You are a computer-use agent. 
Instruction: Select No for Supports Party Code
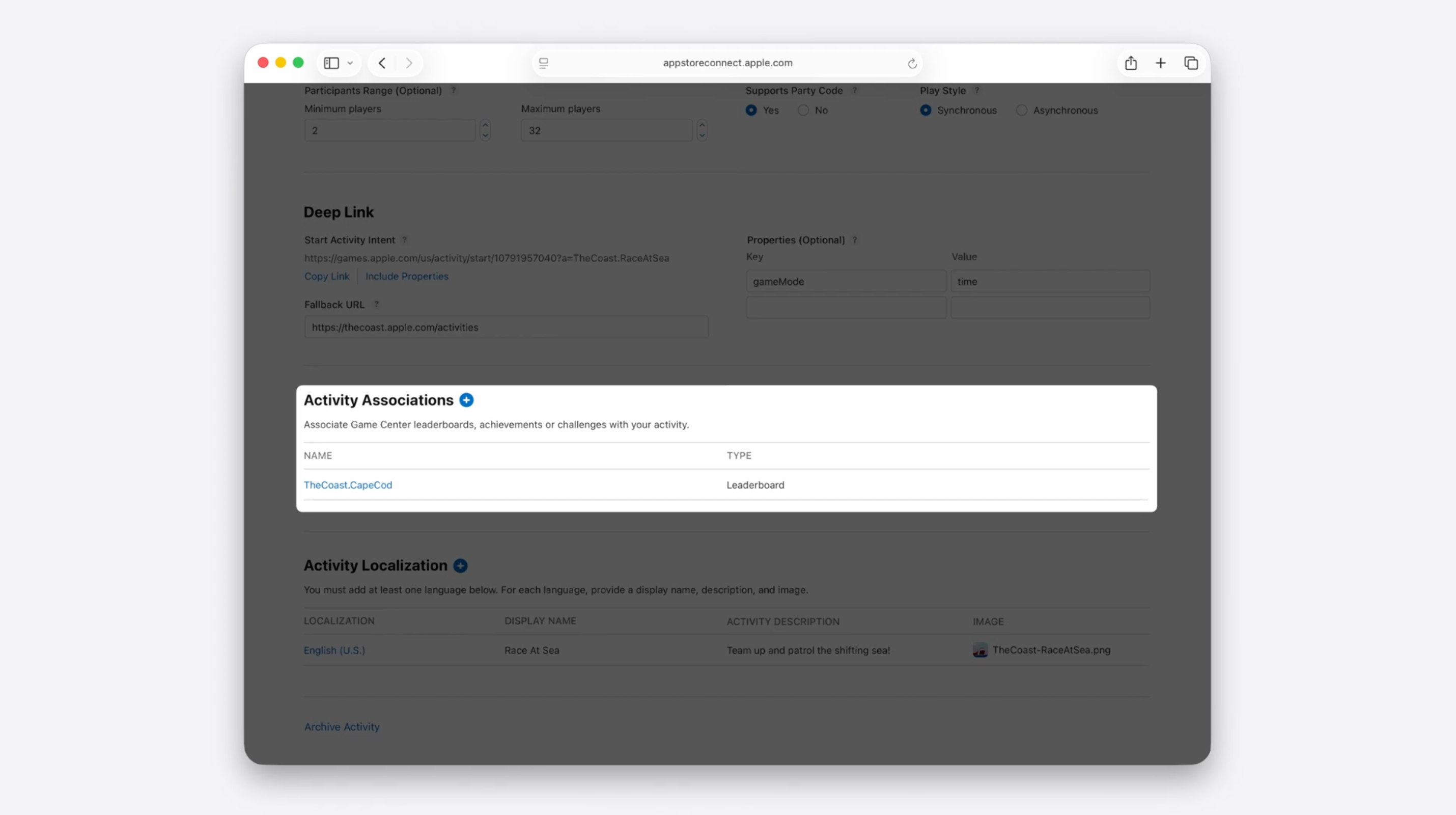tap(803, 111)
